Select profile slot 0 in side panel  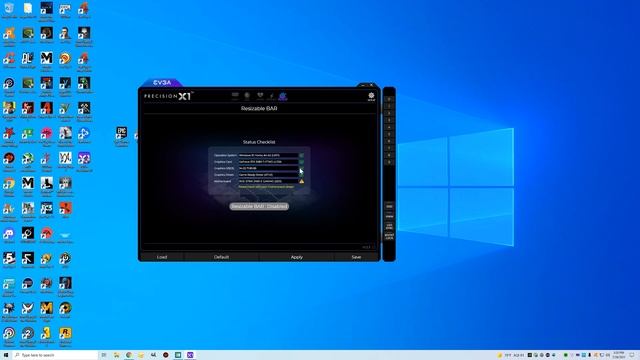pos(389,99)
